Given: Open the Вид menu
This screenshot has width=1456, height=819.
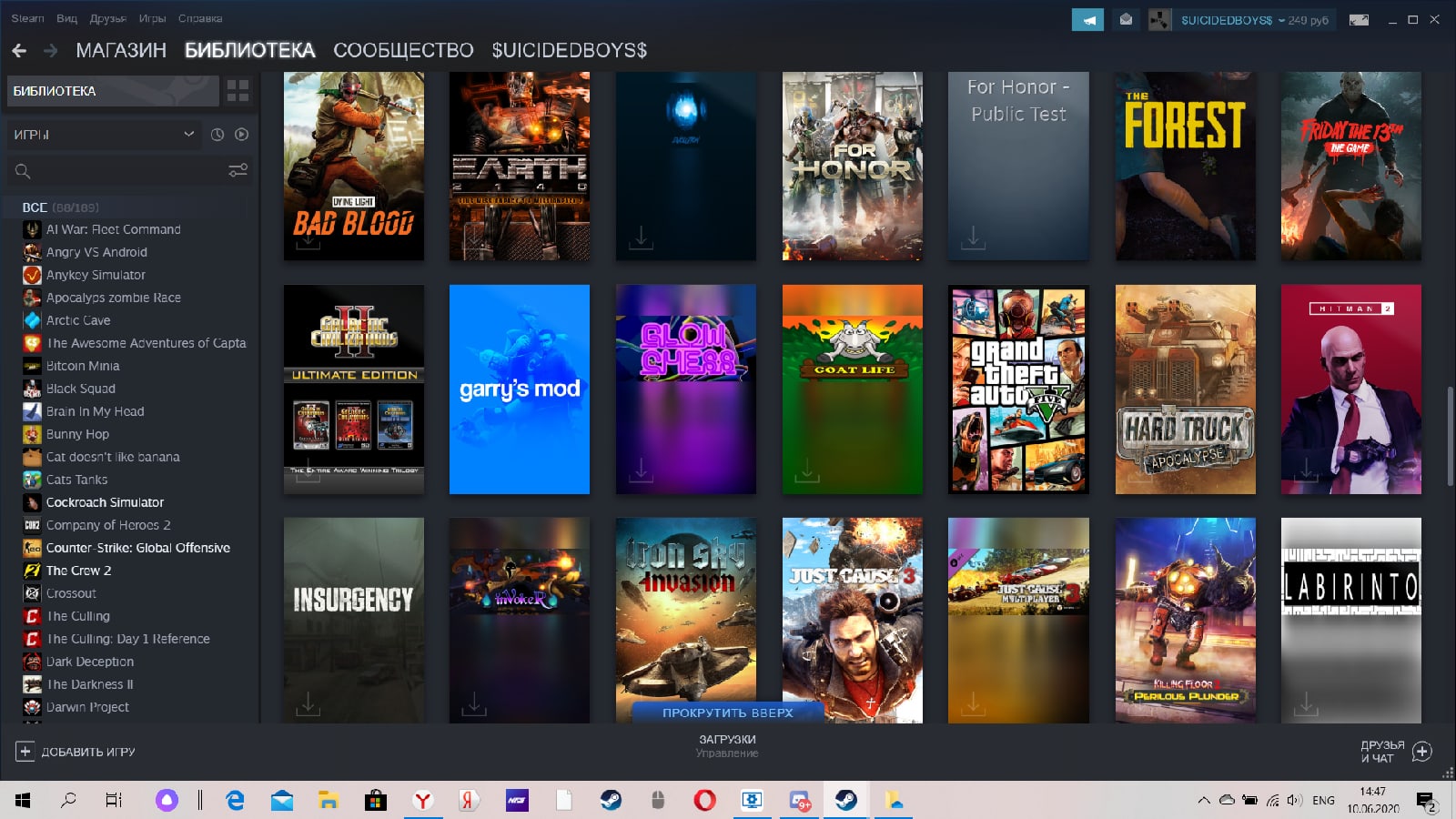Looking at the screenshot, I should click(66, 18).
